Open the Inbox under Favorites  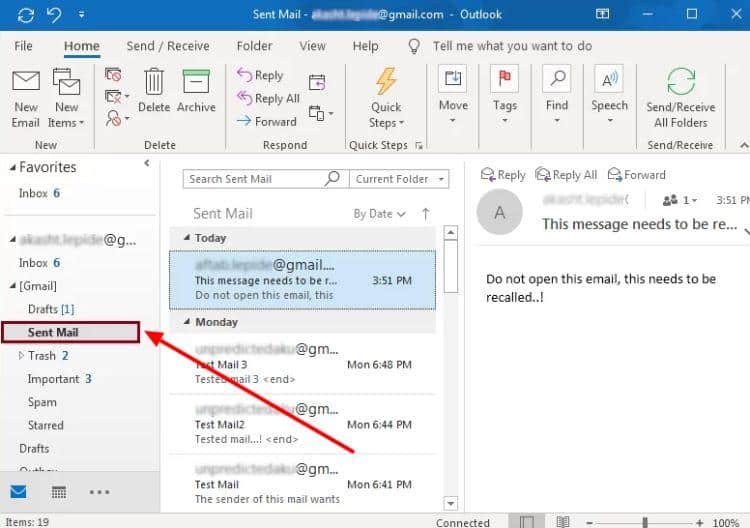point(39,193)
